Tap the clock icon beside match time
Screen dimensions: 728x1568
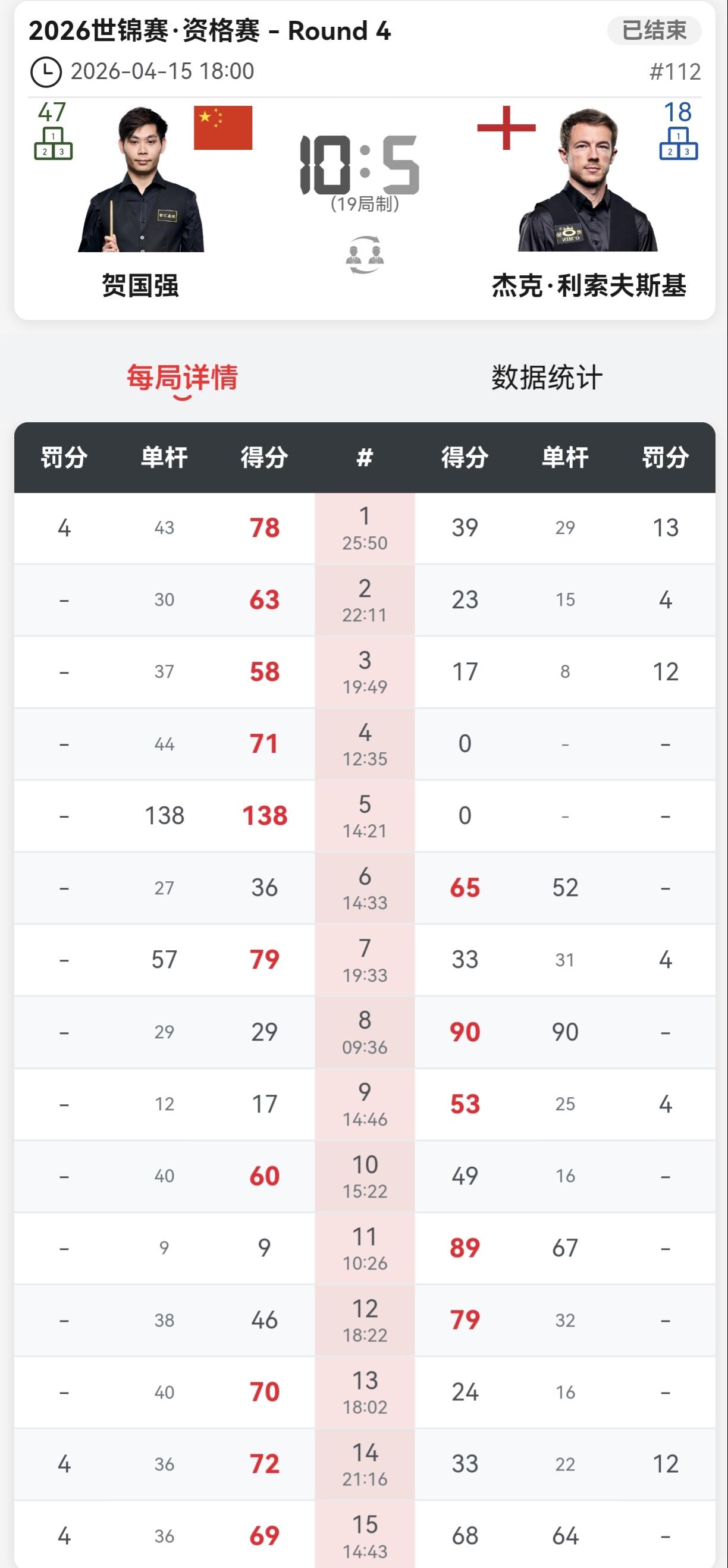click(x=46, y=72)
